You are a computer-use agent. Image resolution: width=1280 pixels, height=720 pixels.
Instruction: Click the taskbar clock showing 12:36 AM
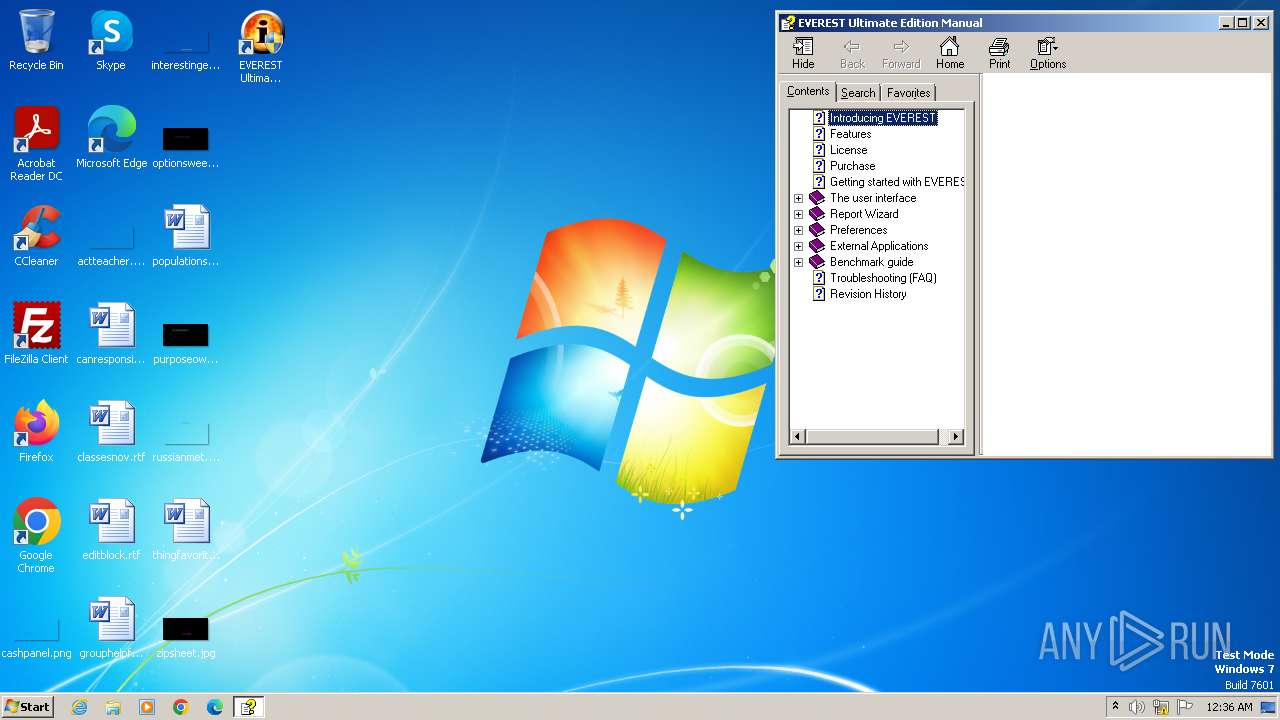[x=1229, y=707]
